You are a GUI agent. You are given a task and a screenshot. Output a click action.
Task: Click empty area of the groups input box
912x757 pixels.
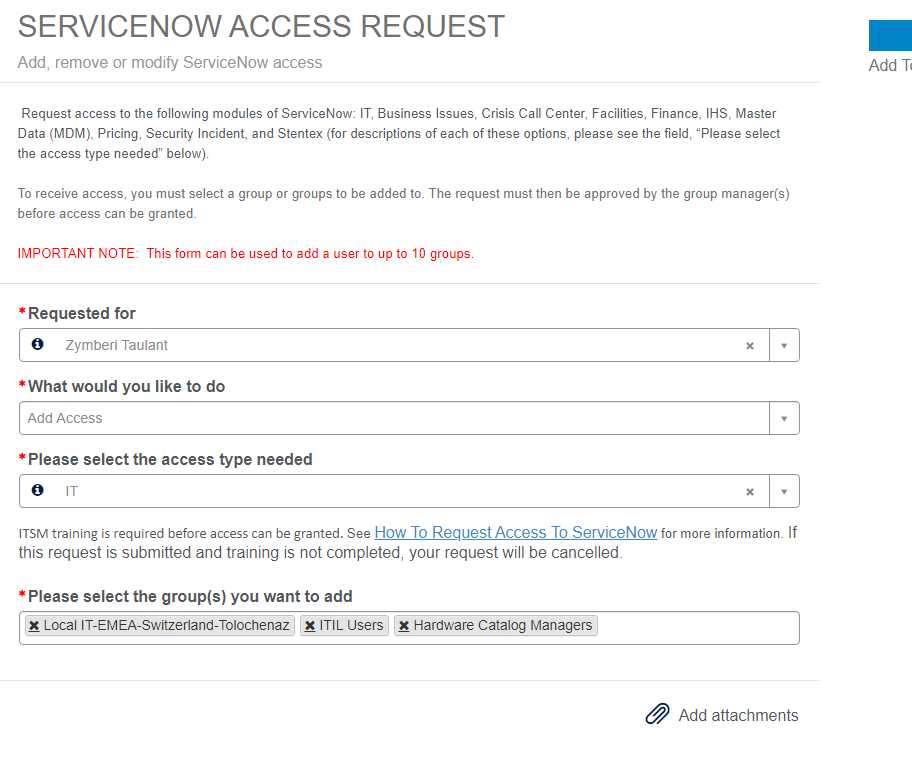pos(698,627)
